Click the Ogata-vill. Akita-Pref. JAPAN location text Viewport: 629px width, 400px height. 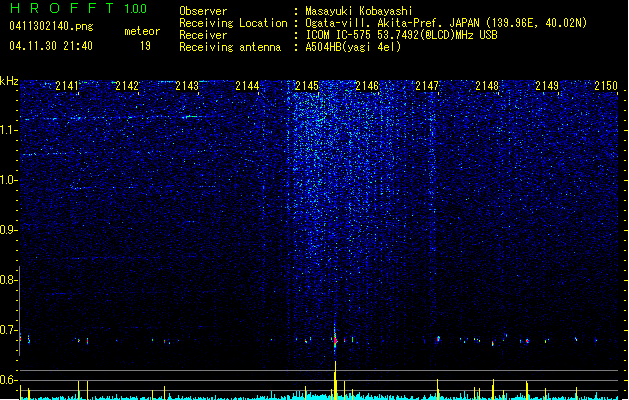point(446,23)
